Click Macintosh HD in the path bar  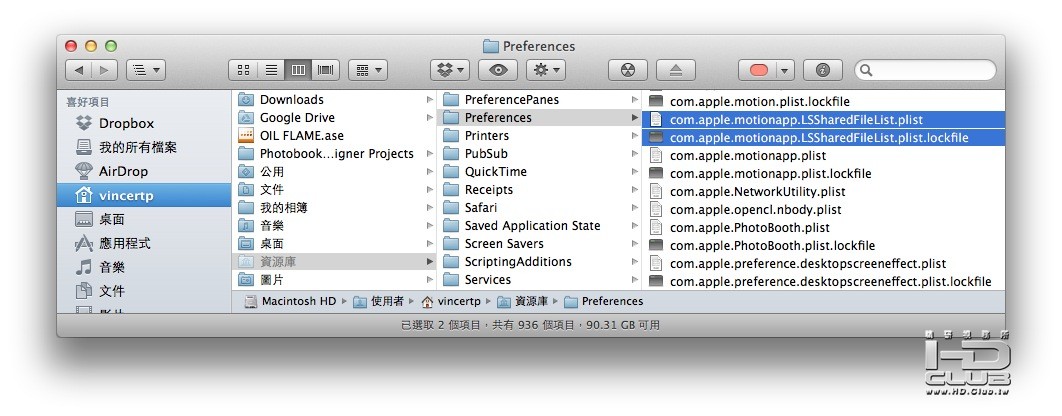(x=290, y=301)
